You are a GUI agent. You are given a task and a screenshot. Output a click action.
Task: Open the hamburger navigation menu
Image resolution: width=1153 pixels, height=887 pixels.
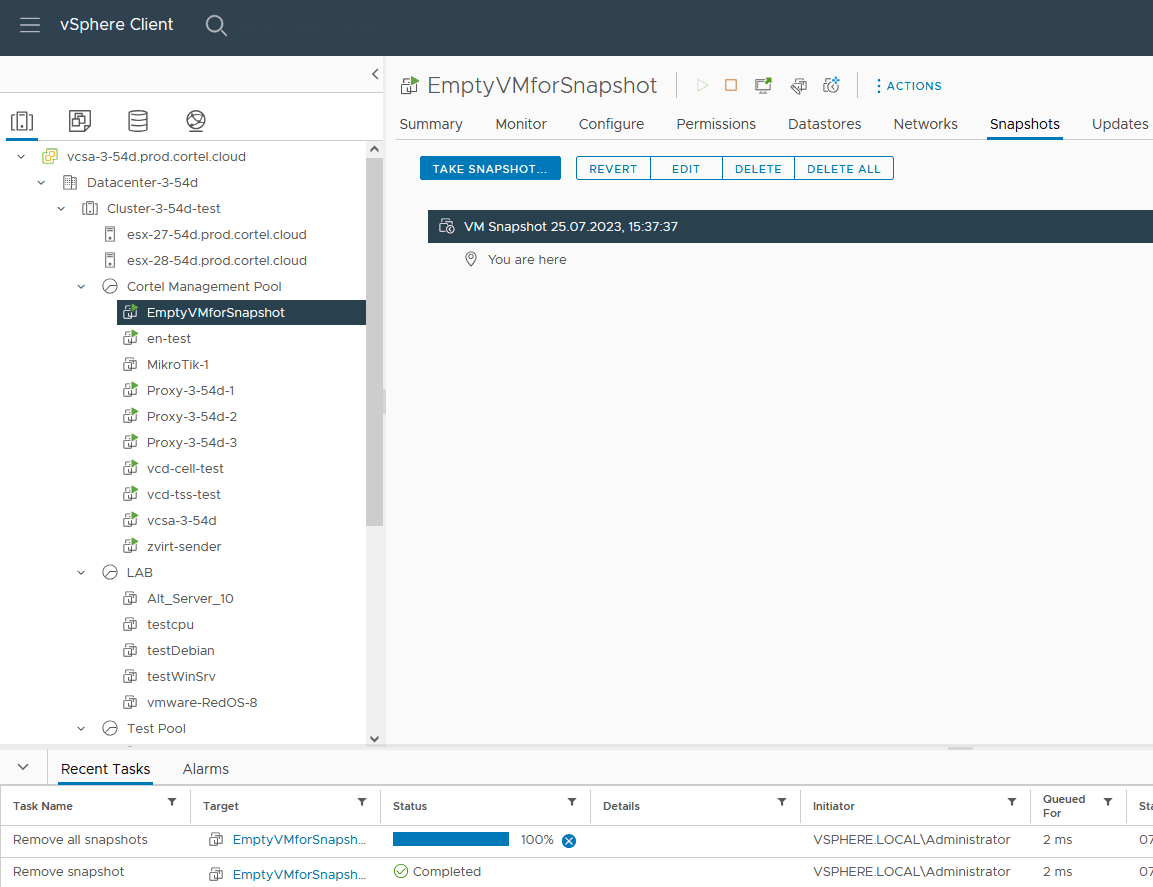tap(30, 25)
